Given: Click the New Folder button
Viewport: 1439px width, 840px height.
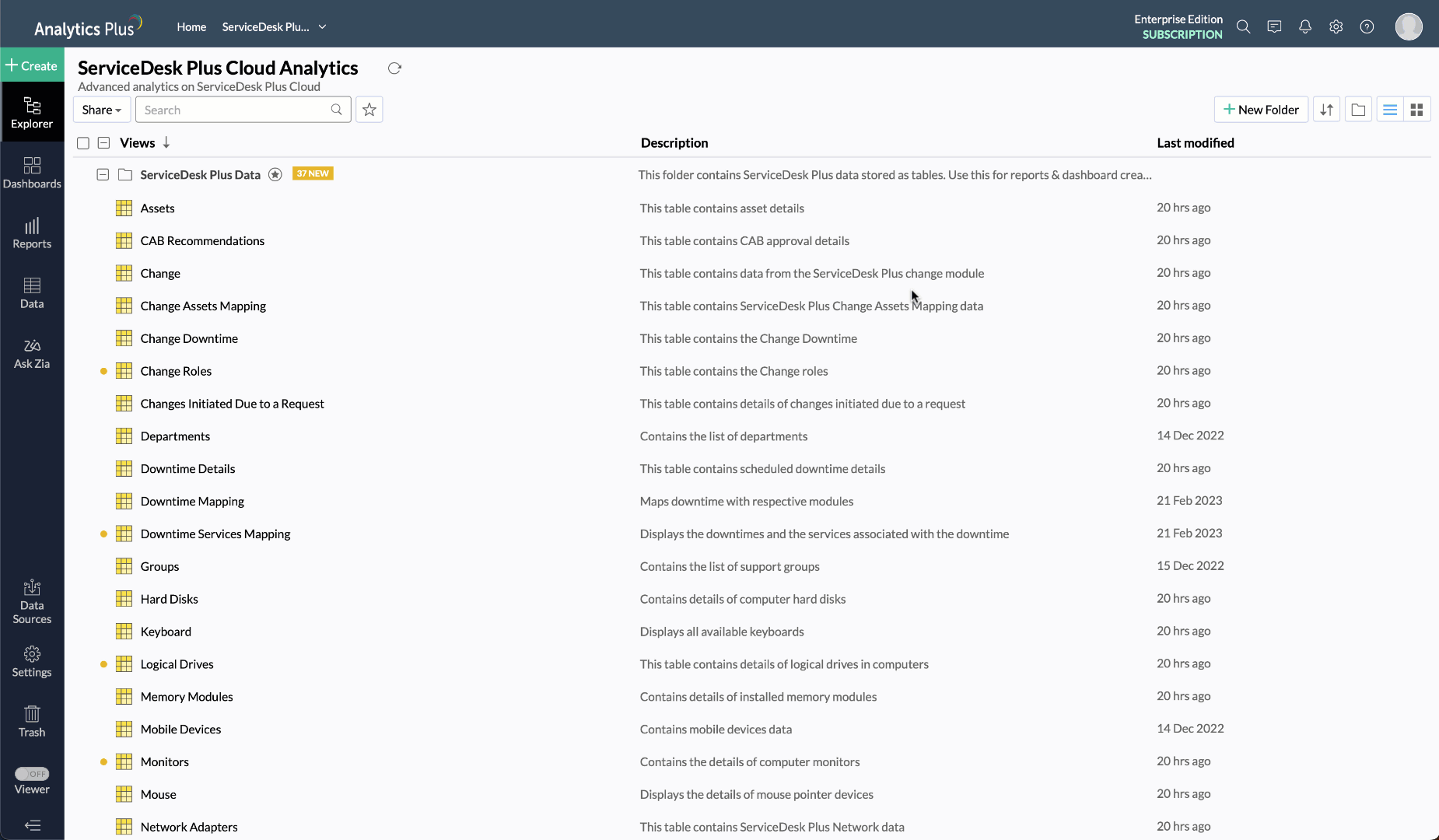Looking at the screenshot, I should pos(1261,110).
